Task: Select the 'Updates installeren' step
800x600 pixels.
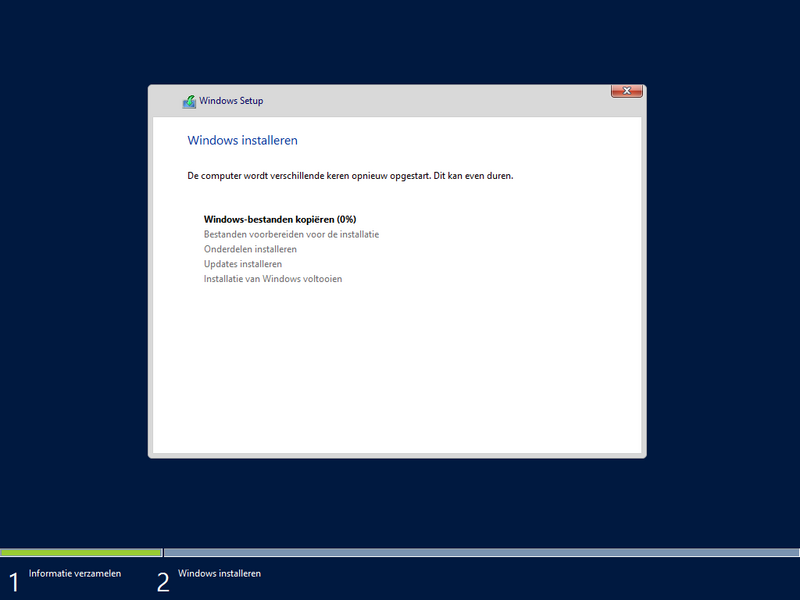Action: (x=243, y=264)
